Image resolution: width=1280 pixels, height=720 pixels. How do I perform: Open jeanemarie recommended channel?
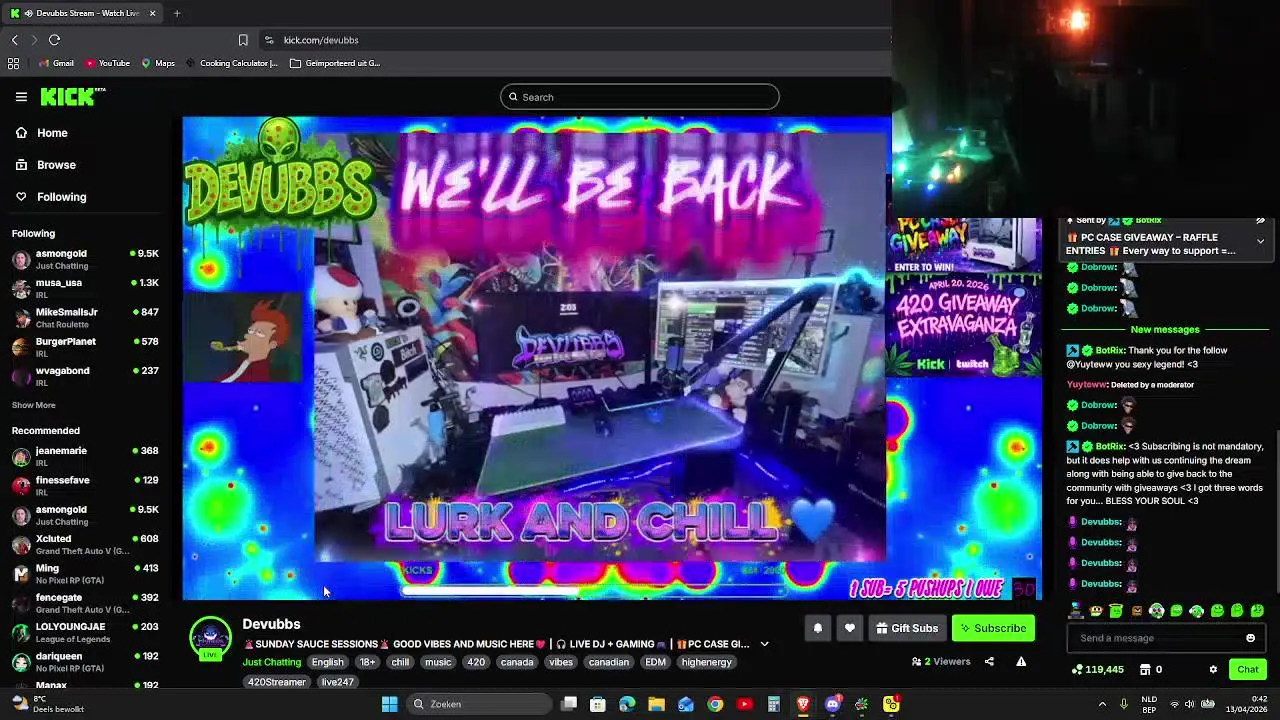pyautogui.click(x=85, y=456)
